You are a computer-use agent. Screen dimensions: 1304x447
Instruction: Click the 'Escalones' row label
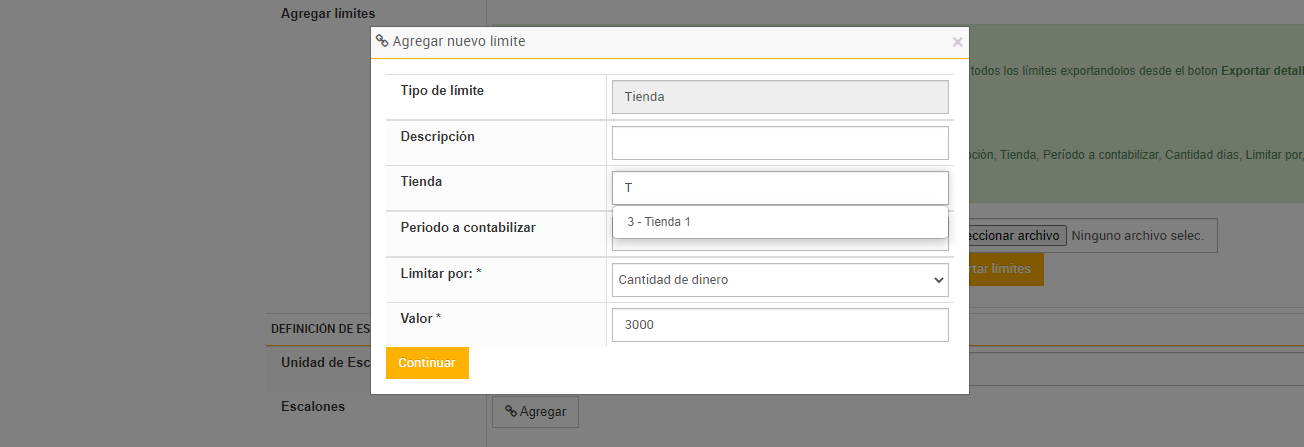(x=313, y=406)
